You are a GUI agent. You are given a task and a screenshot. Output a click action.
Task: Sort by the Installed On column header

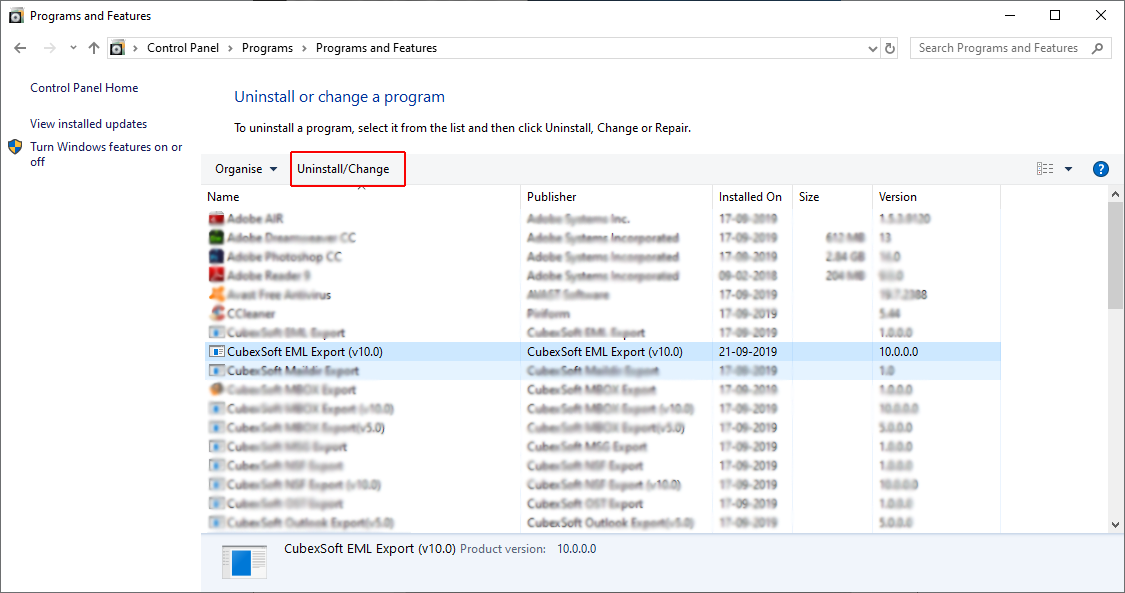coord(753,196)
